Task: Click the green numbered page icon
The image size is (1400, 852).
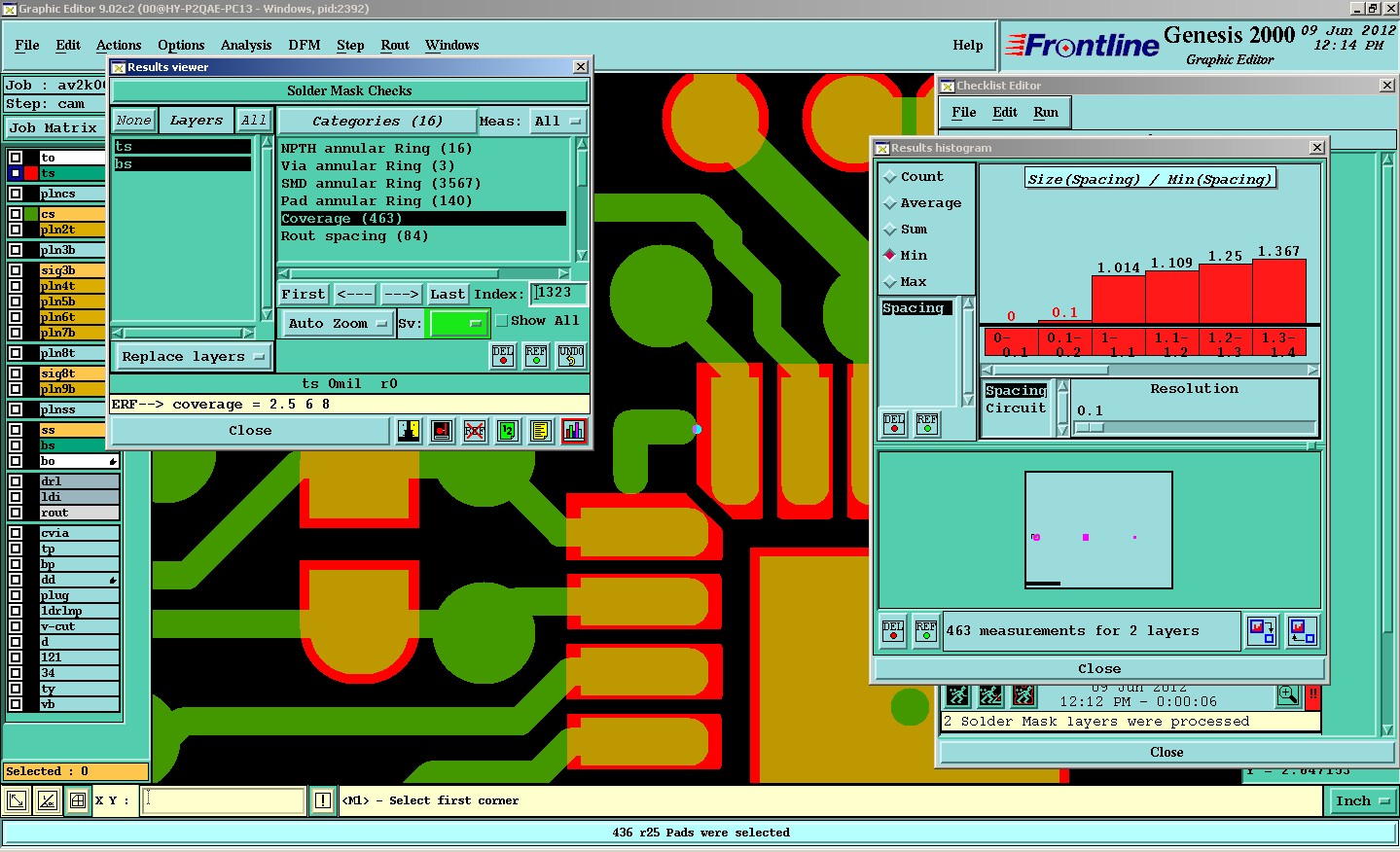Action: click(x=508, y=431)
